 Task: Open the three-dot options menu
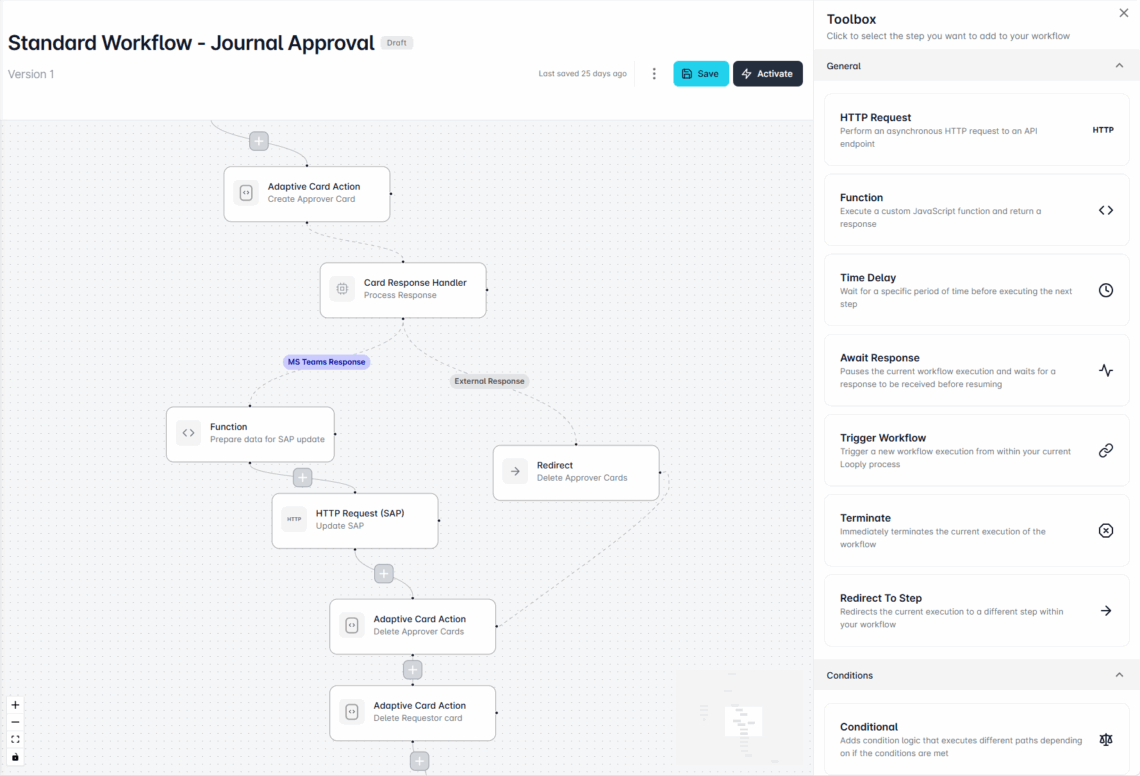coord(654,73)
